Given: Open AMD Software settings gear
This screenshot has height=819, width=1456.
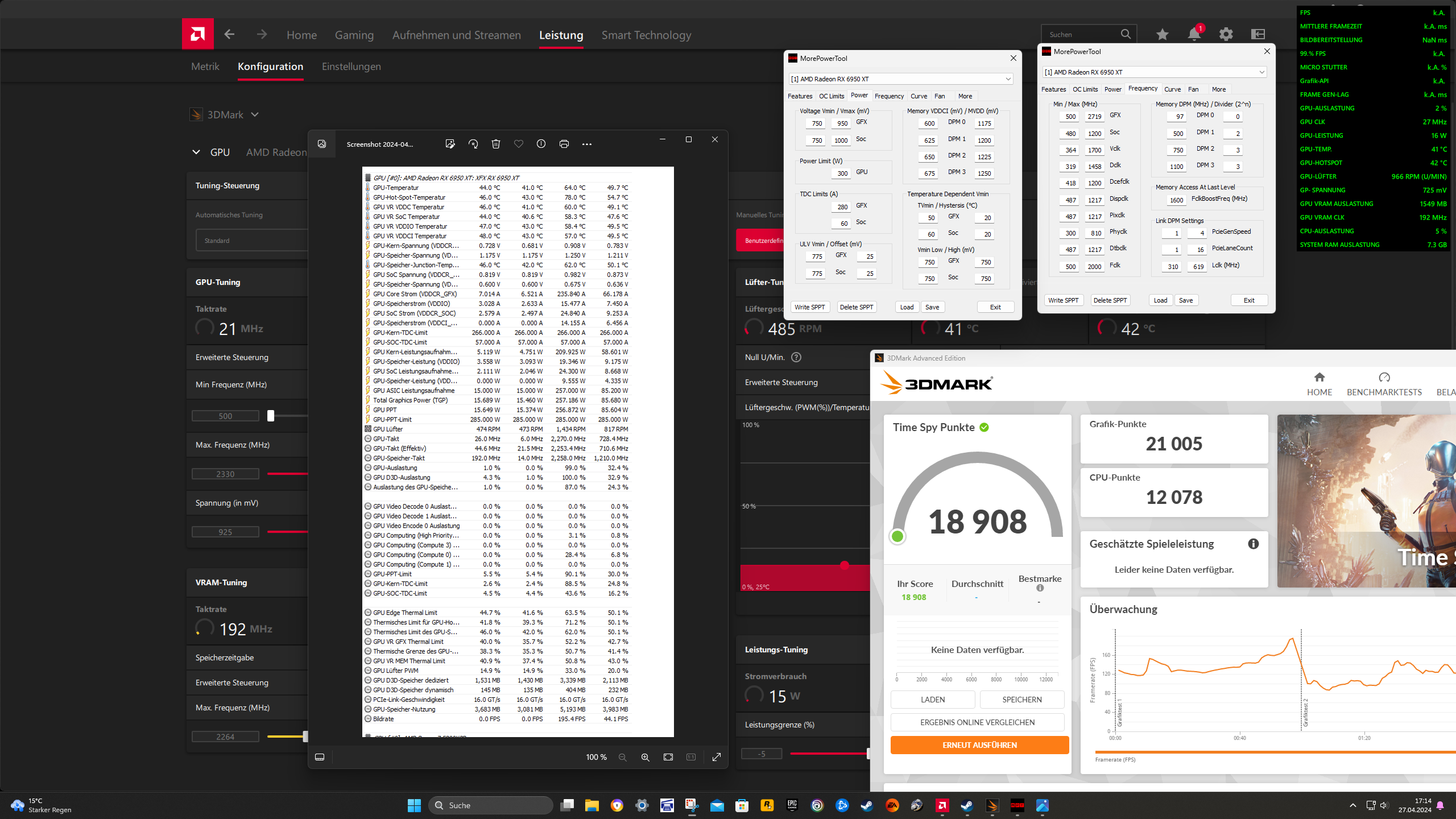Looking at the screenshot, I should [x=1226, y=34].
